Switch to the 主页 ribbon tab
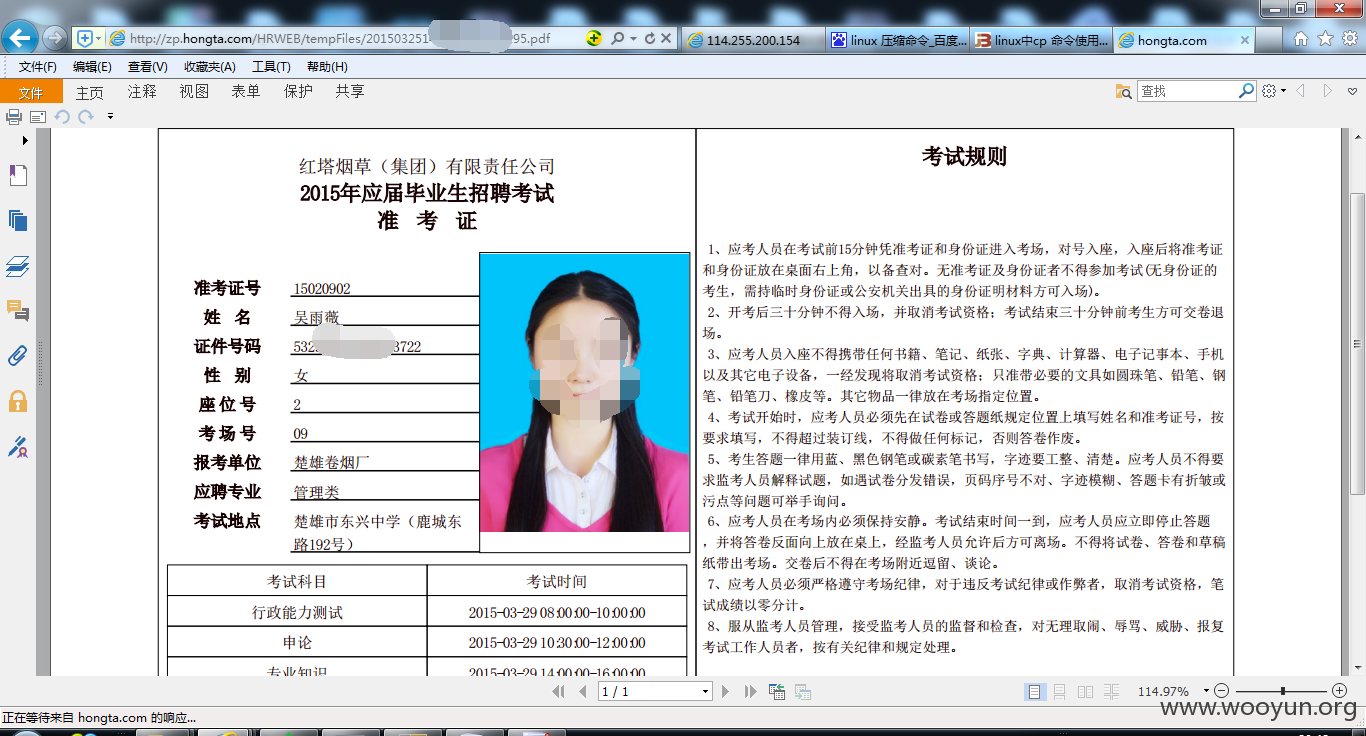The width and height of the screenshot is (1366, 736). click(90, 92)
